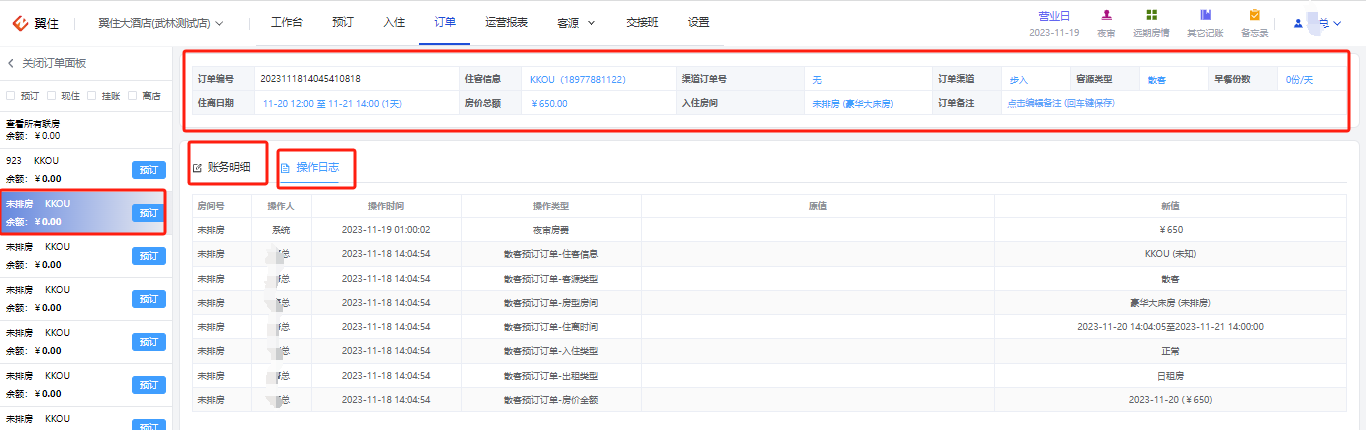Switch to the 账务明细 tab
The image size is (1366, 430).
coord(222,167)
